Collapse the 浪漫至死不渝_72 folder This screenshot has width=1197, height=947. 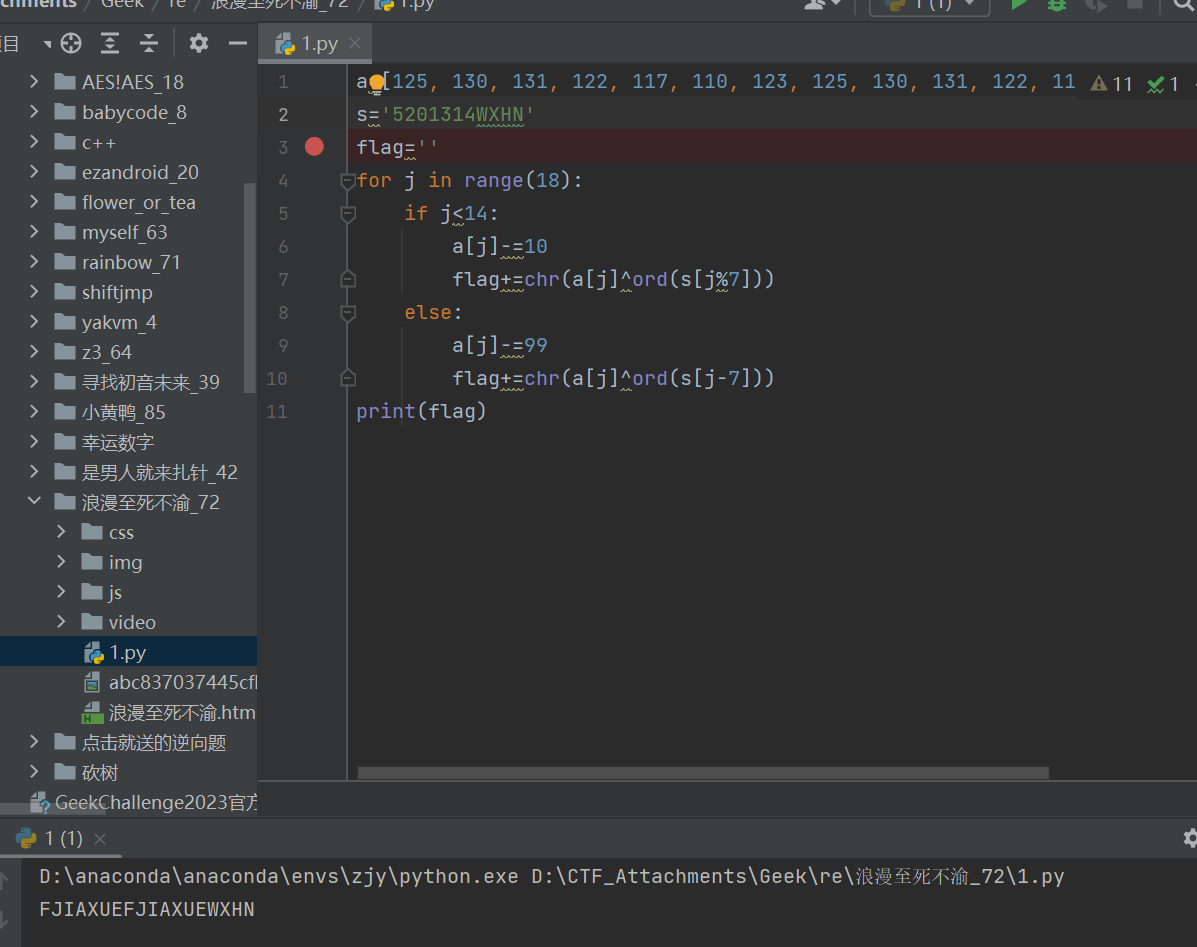click(x=34, y=502)
